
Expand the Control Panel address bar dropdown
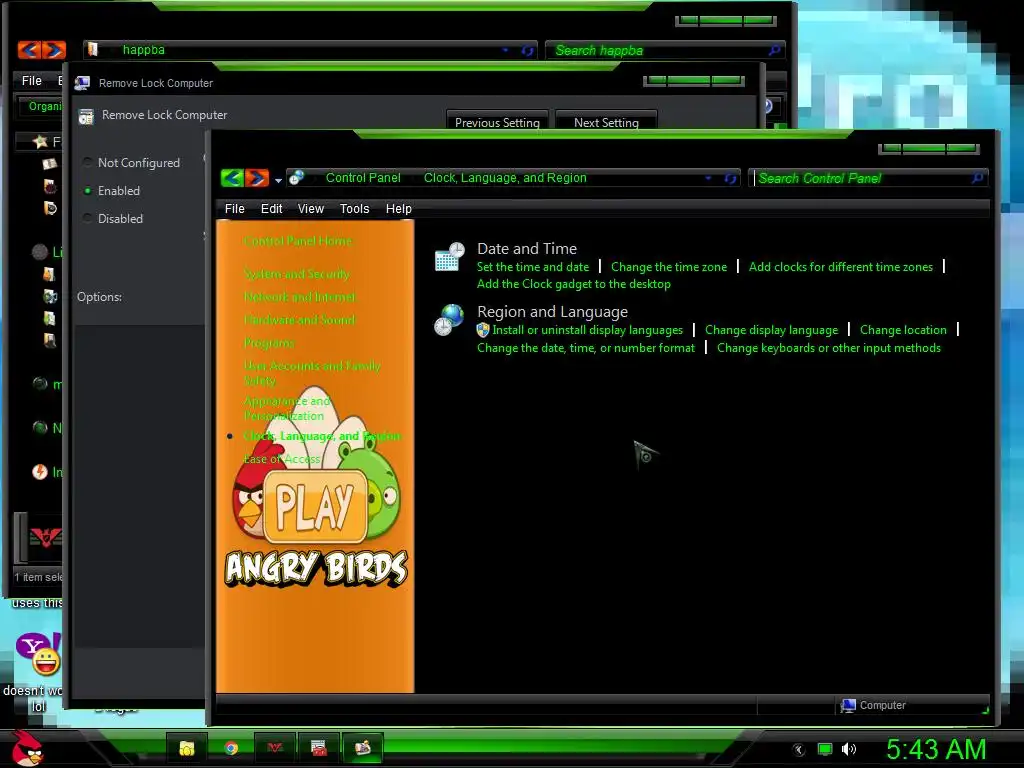pyautogui.click(x=708, y=178)
